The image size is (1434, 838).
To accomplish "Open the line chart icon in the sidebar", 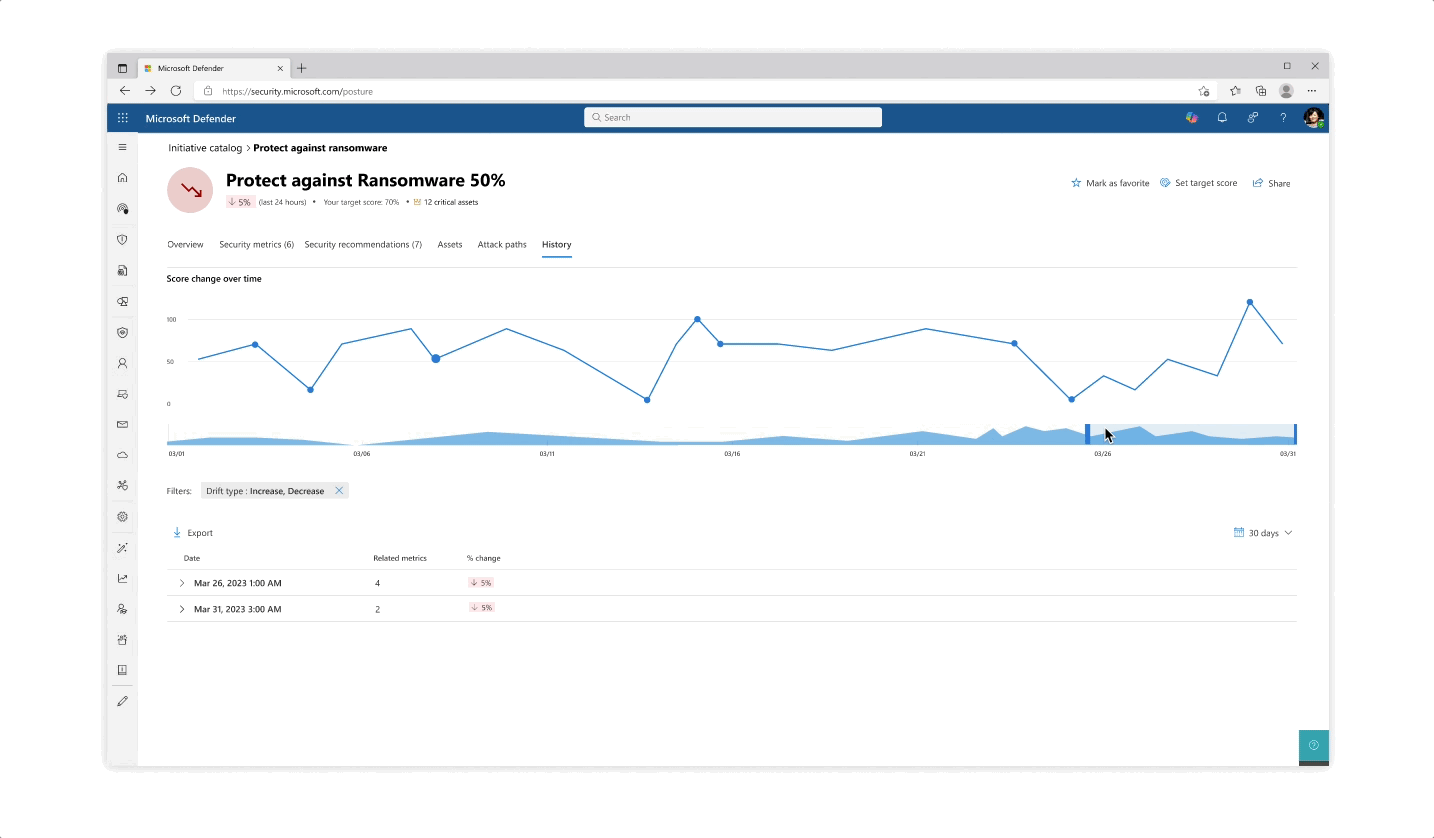I will [123, 578].
